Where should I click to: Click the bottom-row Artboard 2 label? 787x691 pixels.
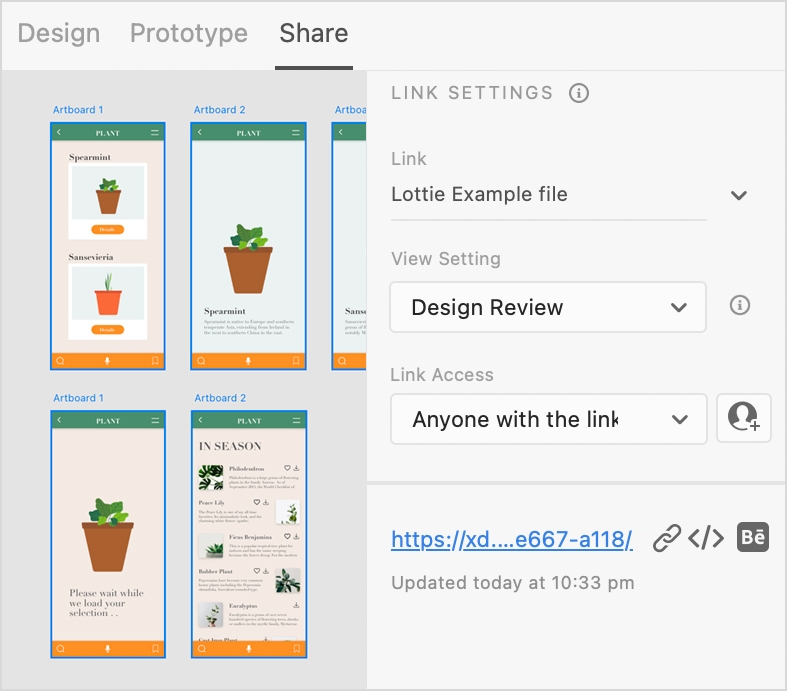[220, 398]
